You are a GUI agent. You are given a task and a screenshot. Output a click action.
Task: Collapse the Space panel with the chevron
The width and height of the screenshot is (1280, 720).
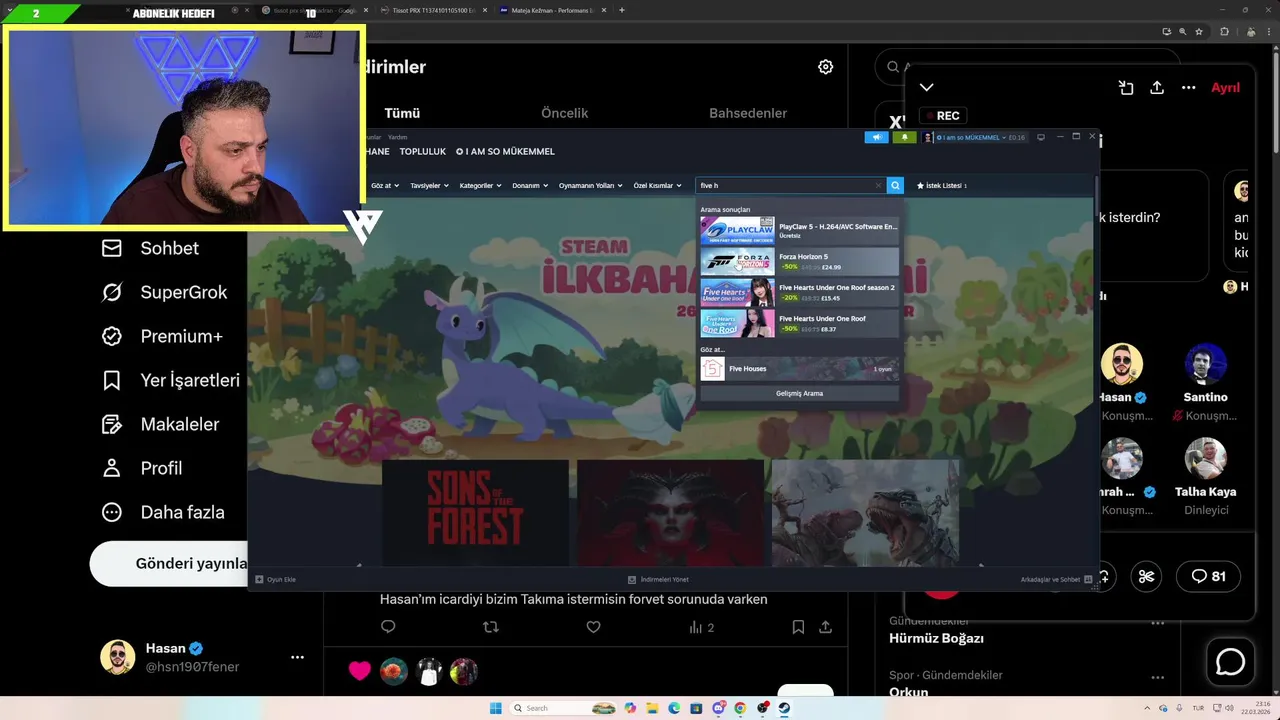click(x=926, y=88)
